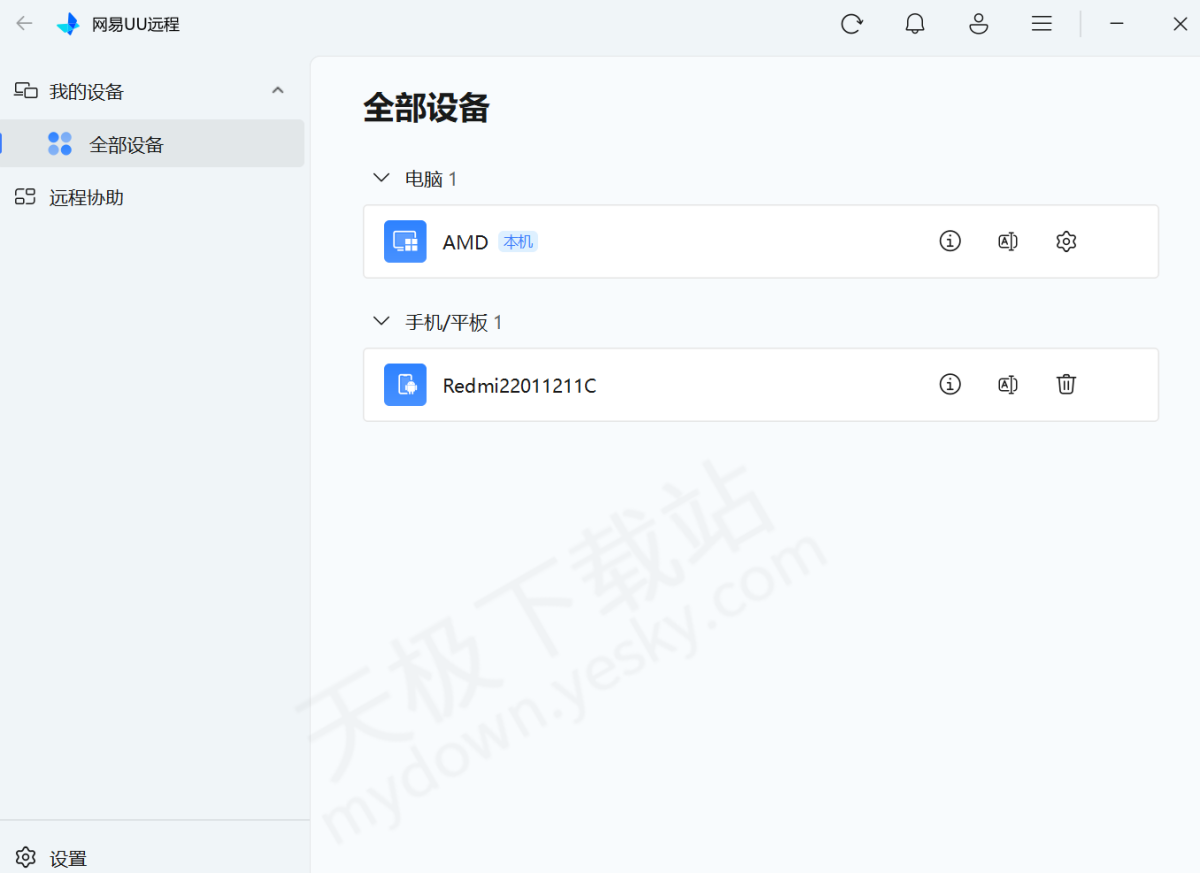Select 全部设备 in the sidebar
Screen dimensions: 1200x873
152,144
